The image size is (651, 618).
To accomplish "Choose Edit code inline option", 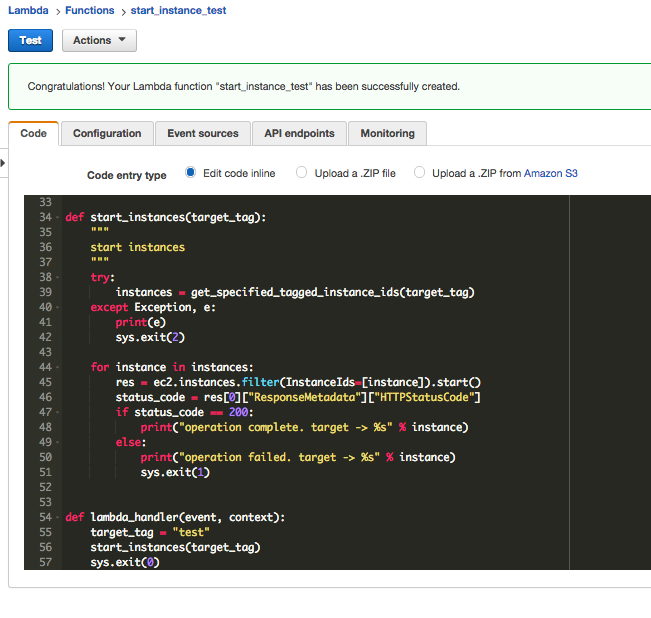I will [x=191, y=173].
